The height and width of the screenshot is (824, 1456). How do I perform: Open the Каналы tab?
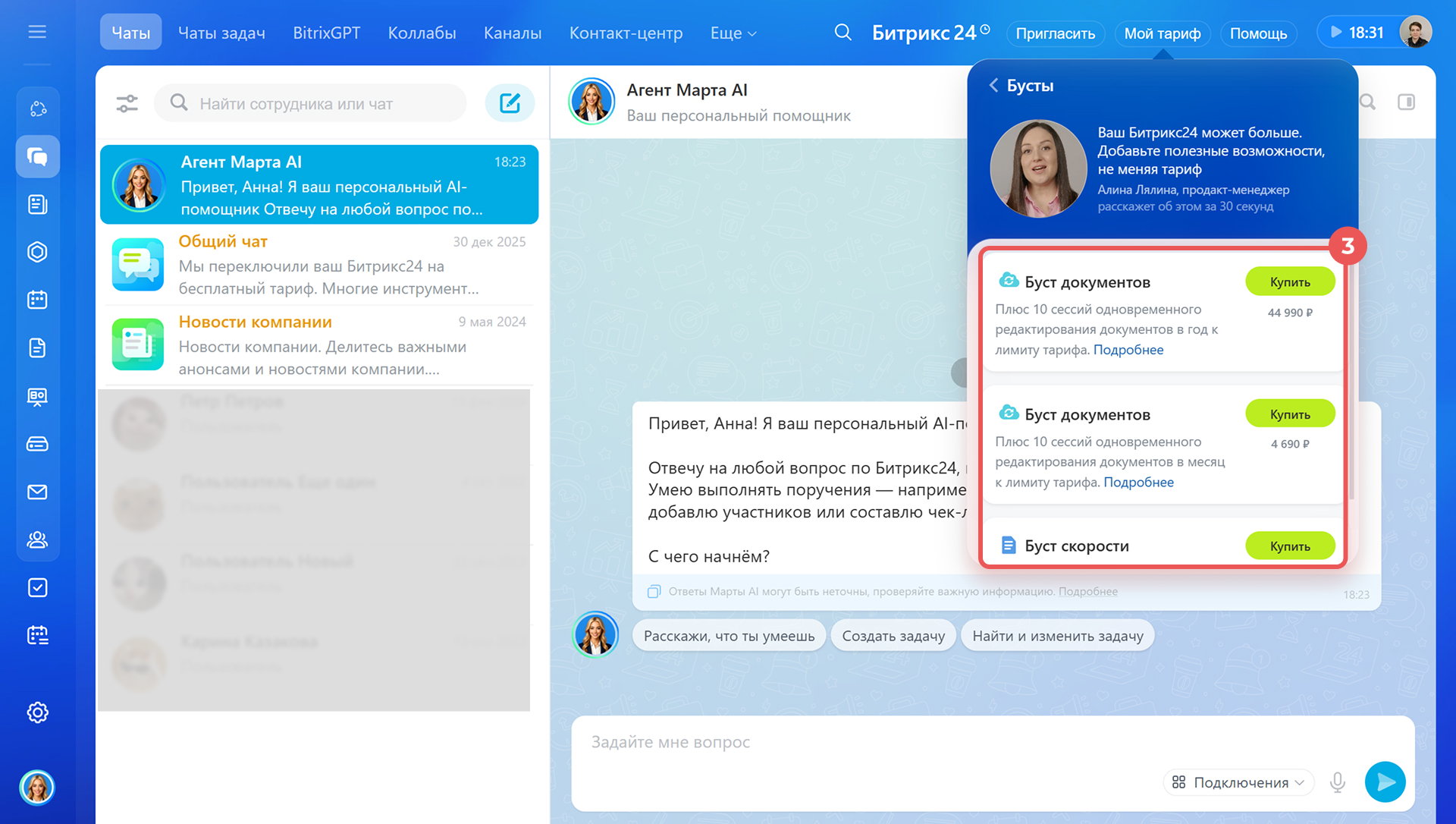513,33
